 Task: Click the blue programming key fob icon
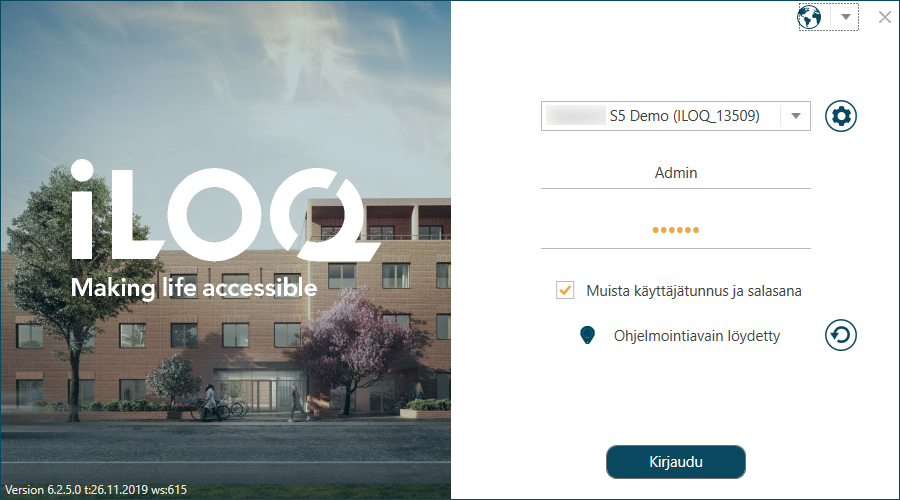coord(587,335)
